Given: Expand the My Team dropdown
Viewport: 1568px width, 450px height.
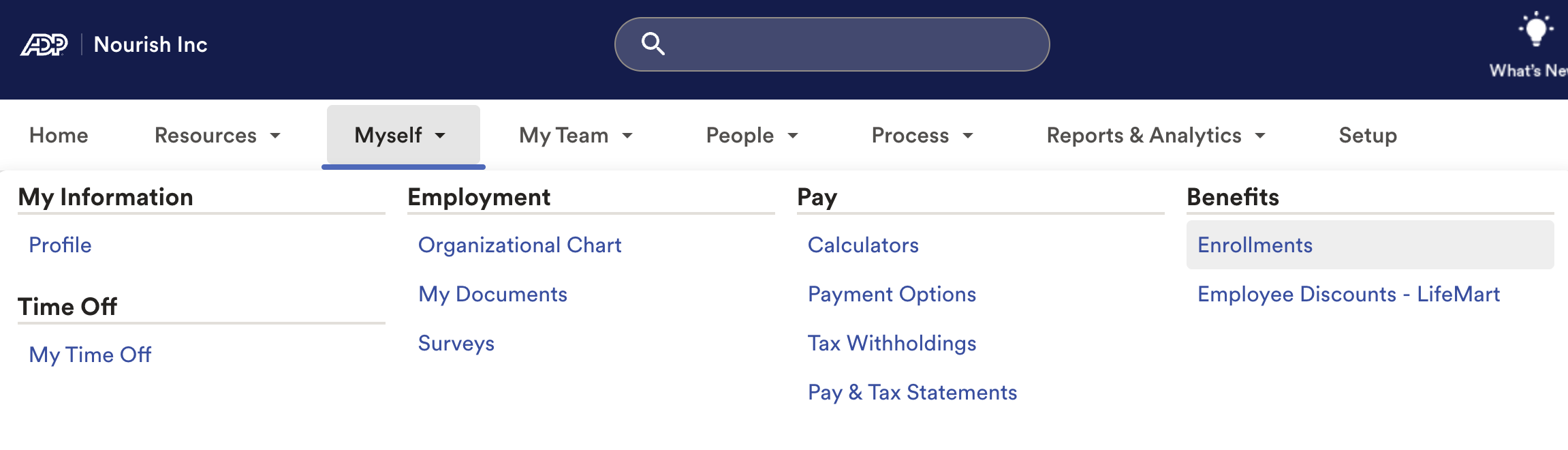Looking at the screenshot, I should [576, 136].
